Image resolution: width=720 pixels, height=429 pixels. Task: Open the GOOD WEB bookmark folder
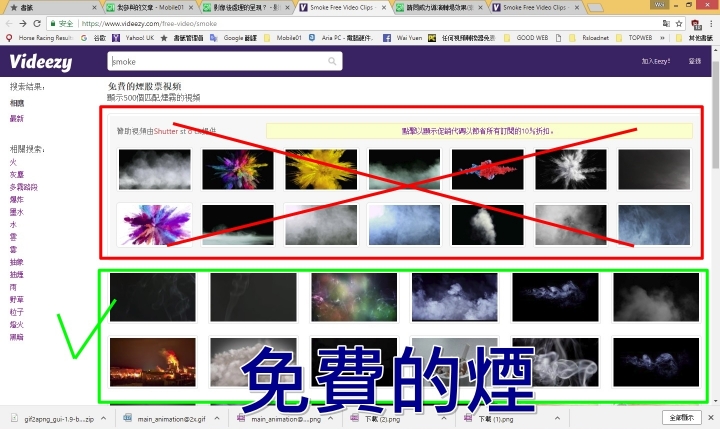tap(526, 38)
